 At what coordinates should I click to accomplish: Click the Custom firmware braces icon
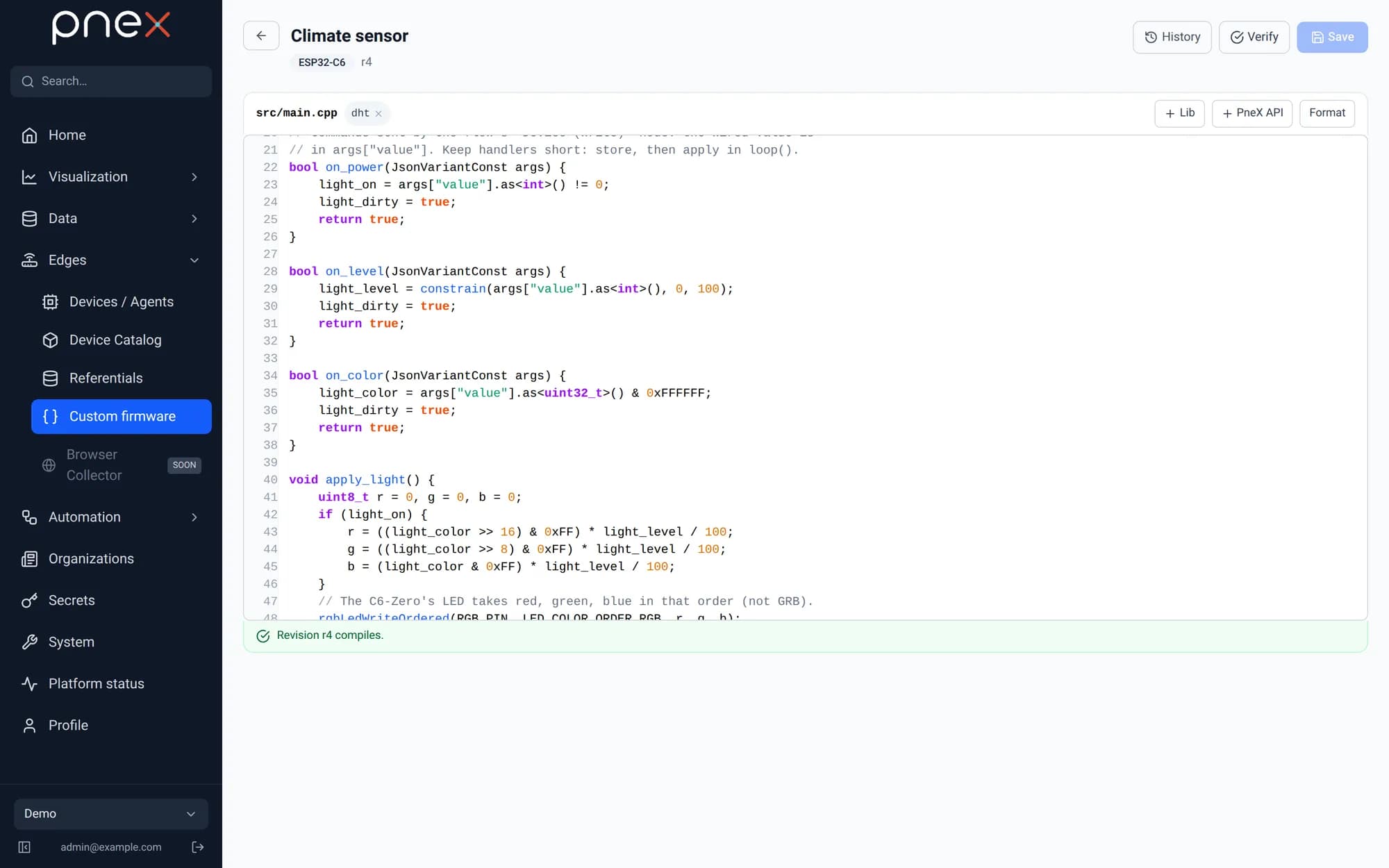click(x=50, y=417)
